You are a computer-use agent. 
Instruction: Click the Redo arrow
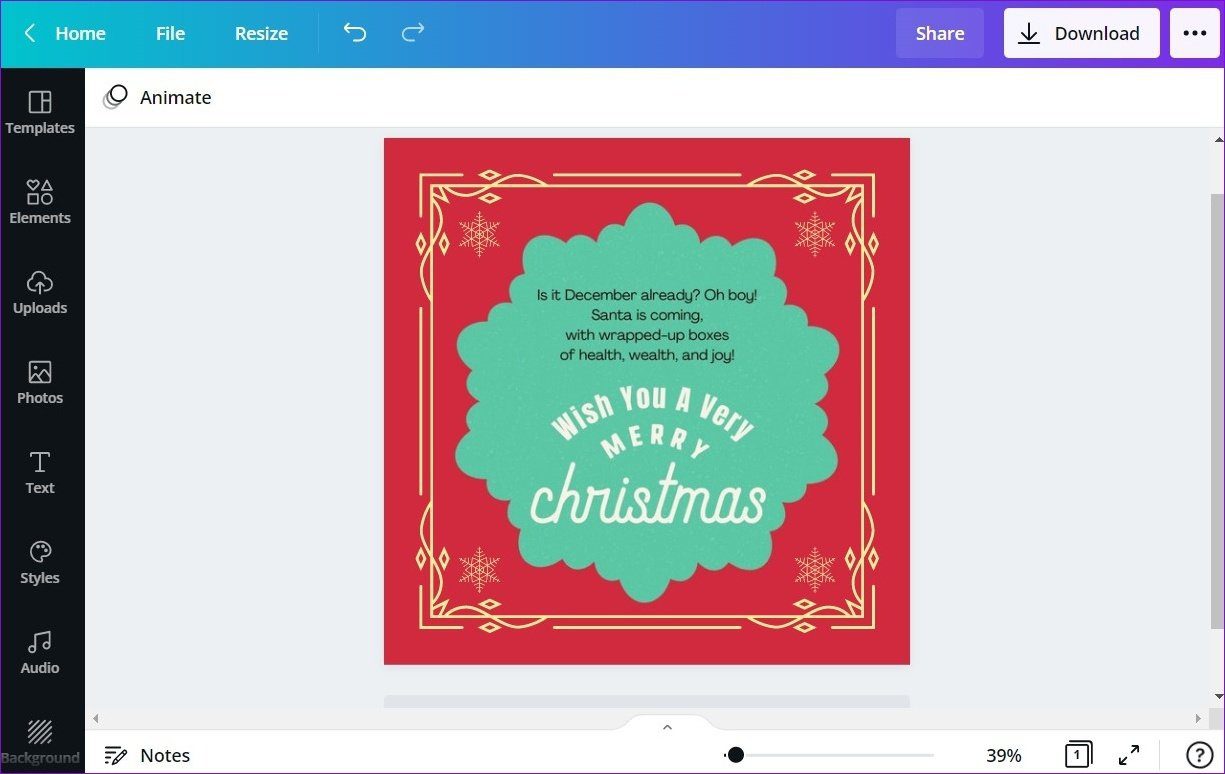pos(413,33)
